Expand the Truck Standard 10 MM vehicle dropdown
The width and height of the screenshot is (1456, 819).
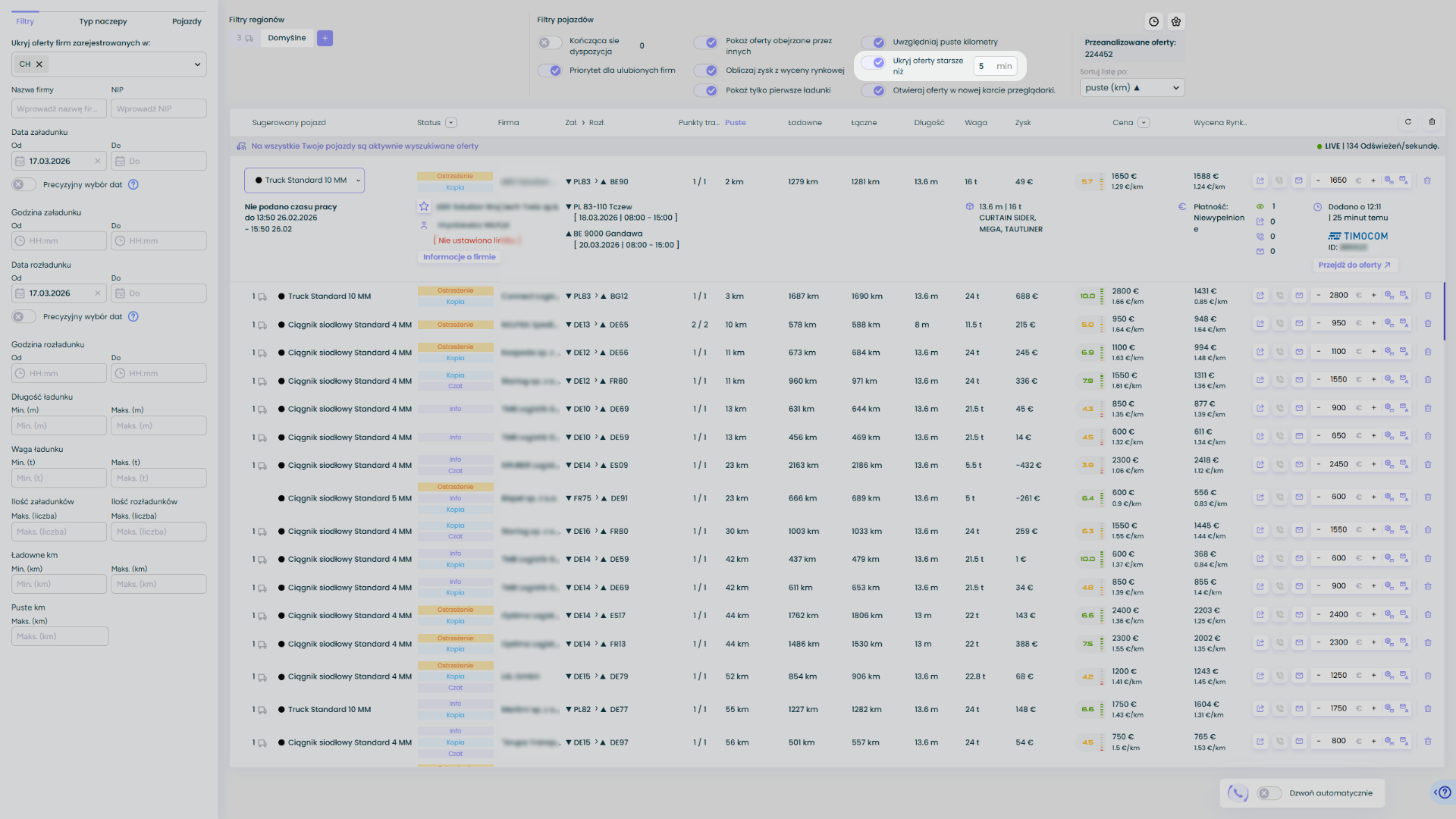tap(304, 180)
